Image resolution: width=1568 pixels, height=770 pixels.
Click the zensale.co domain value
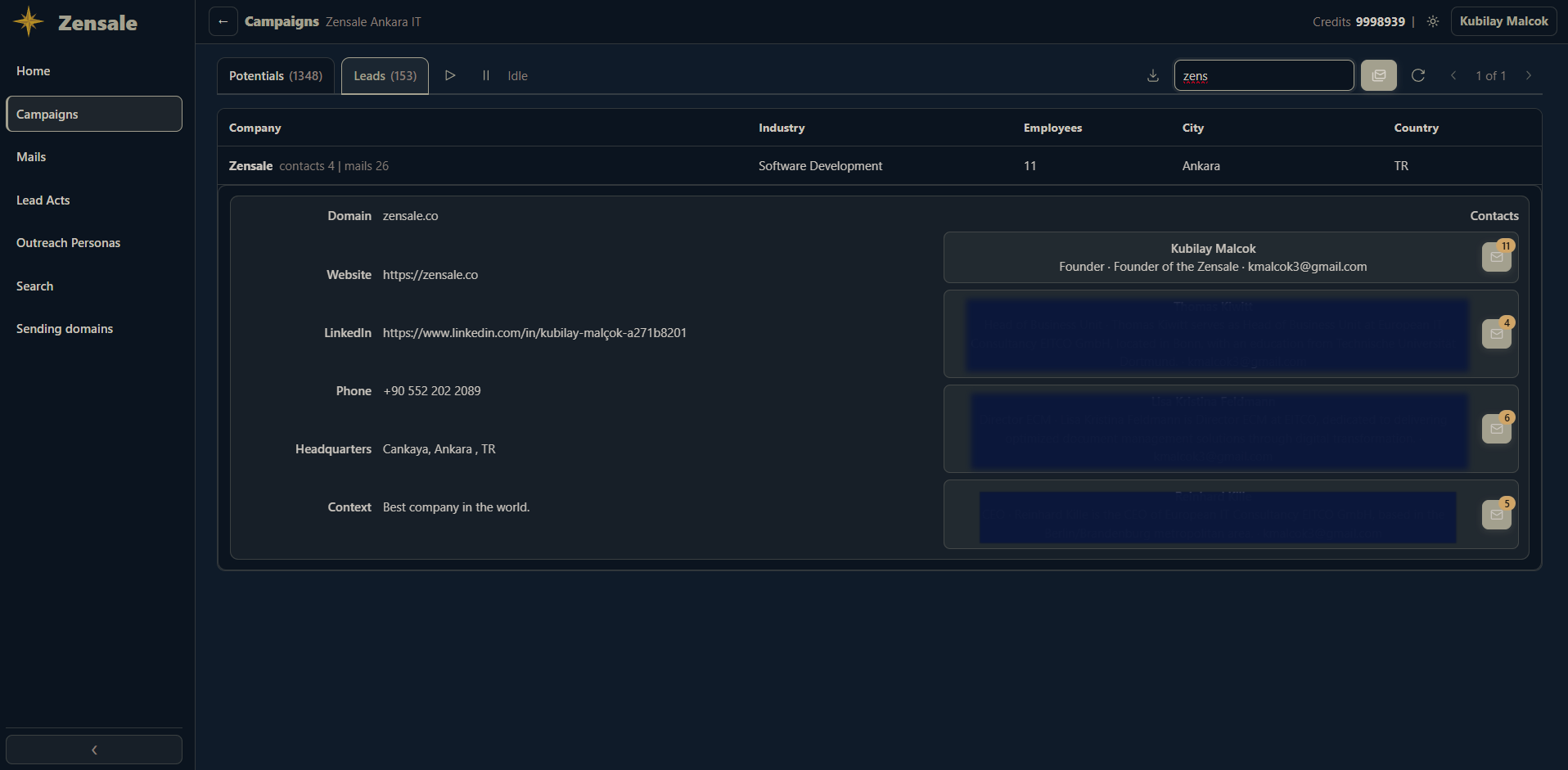[x=410, y=216]
